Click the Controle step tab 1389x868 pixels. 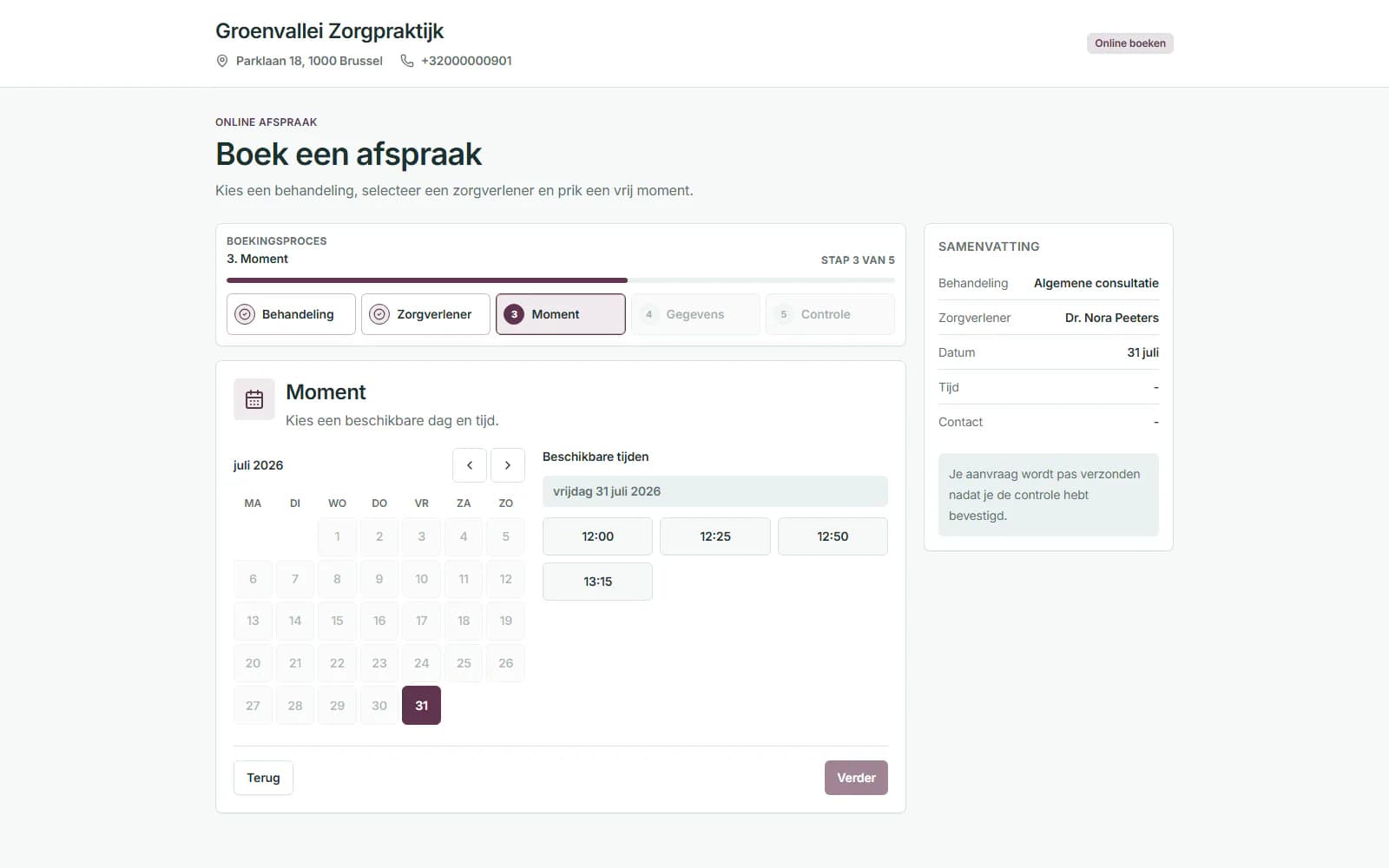[830, 314]
